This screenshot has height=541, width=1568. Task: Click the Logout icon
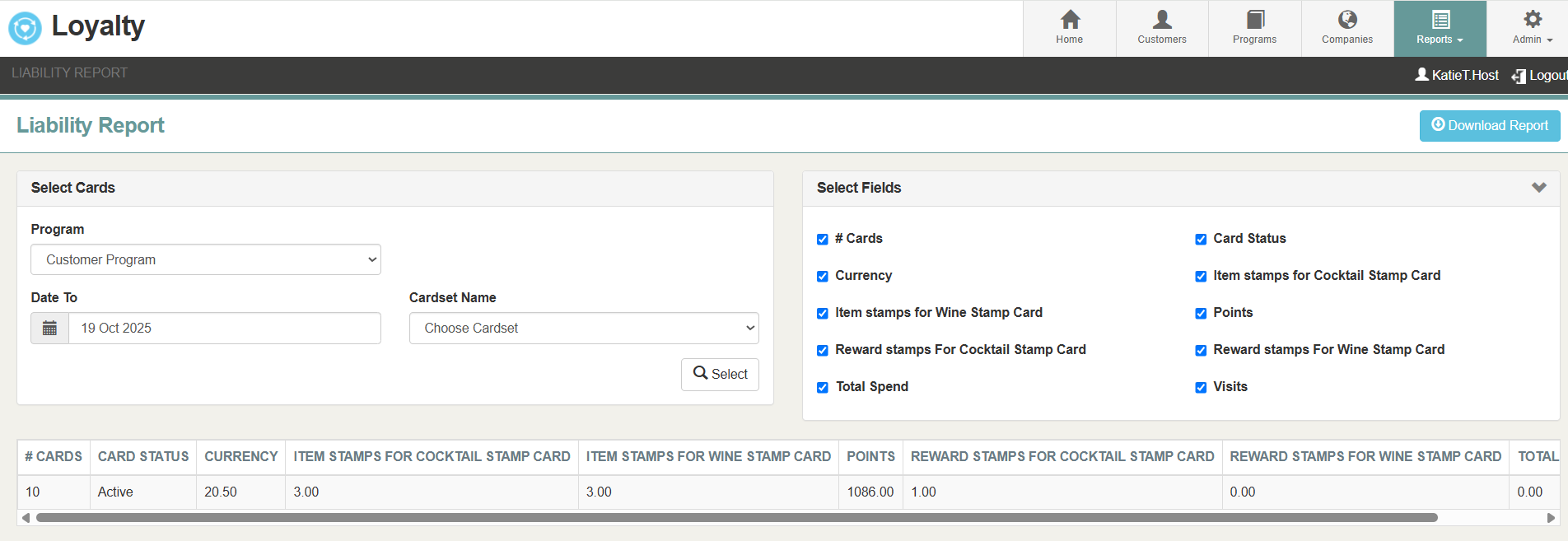tap(1519, 76)
